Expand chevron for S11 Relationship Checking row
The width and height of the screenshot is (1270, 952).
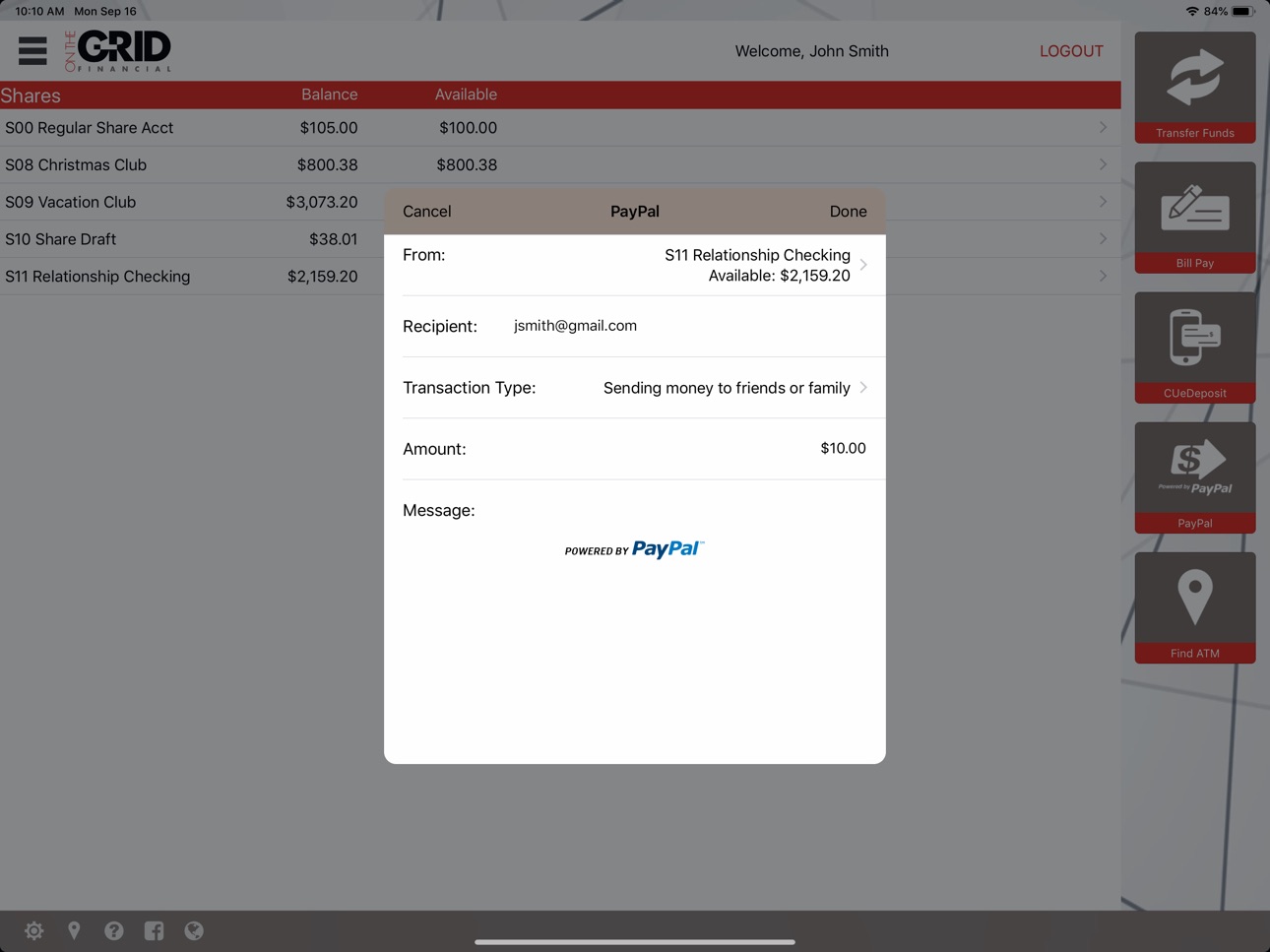1103,277
